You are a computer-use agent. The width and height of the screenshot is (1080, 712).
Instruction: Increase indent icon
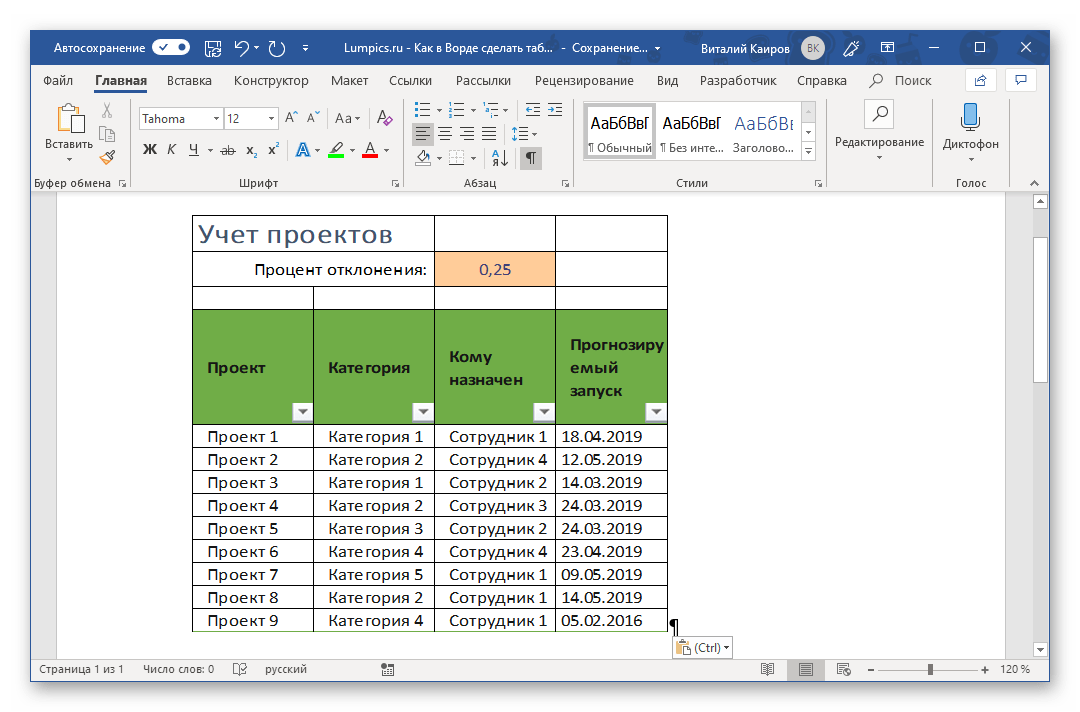pyautogui.click(x=554, y=109)
